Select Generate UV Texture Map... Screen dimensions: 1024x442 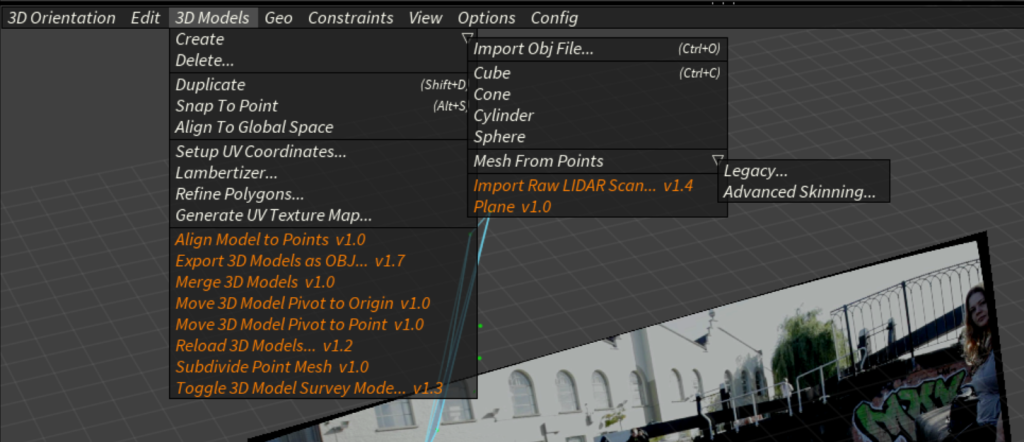pos(323,215)
